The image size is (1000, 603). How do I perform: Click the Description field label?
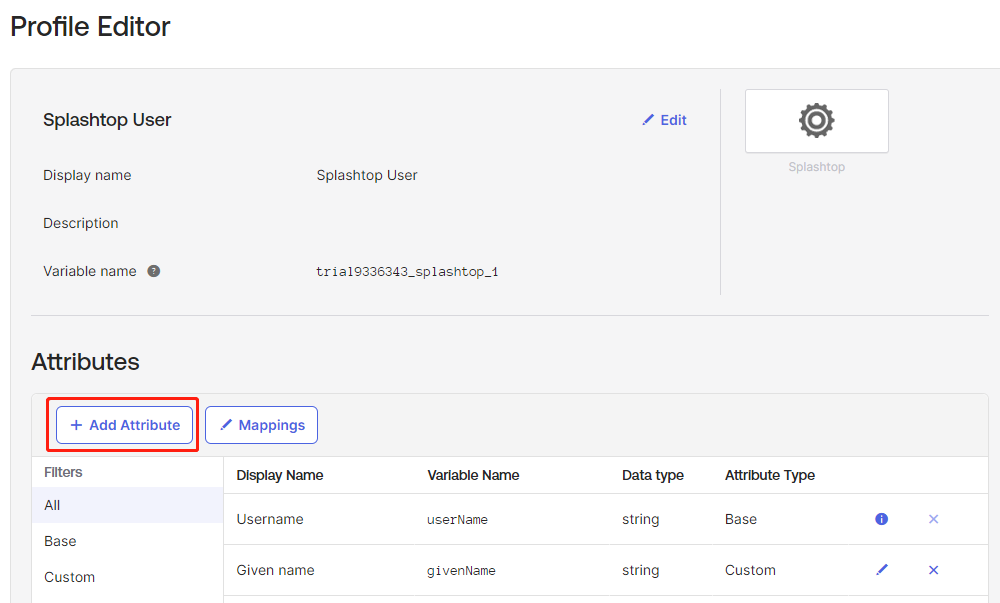pyautogui.click(x=80, y=223)
